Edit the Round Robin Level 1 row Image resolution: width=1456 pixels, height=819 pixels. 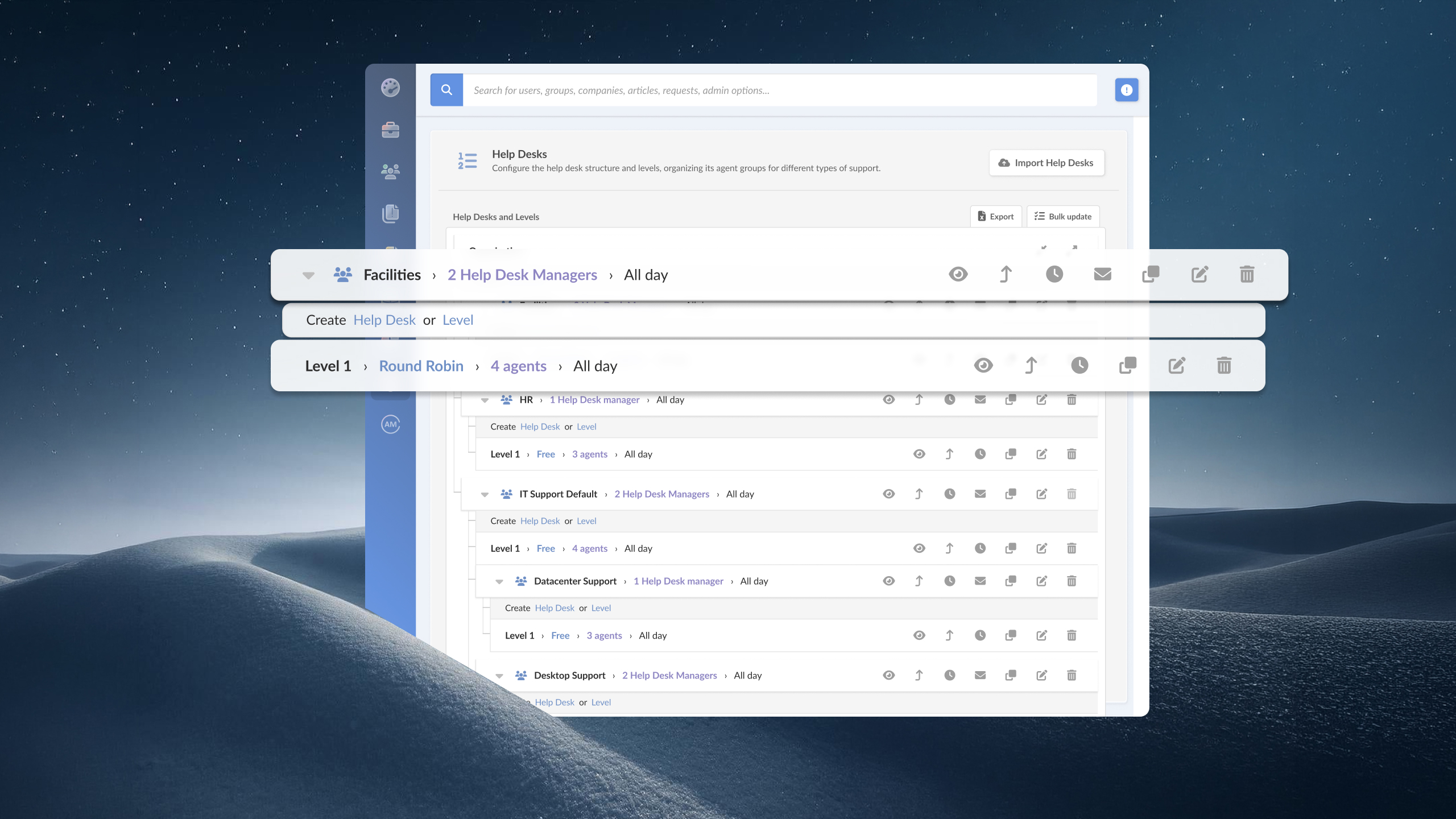point(1177,365)
